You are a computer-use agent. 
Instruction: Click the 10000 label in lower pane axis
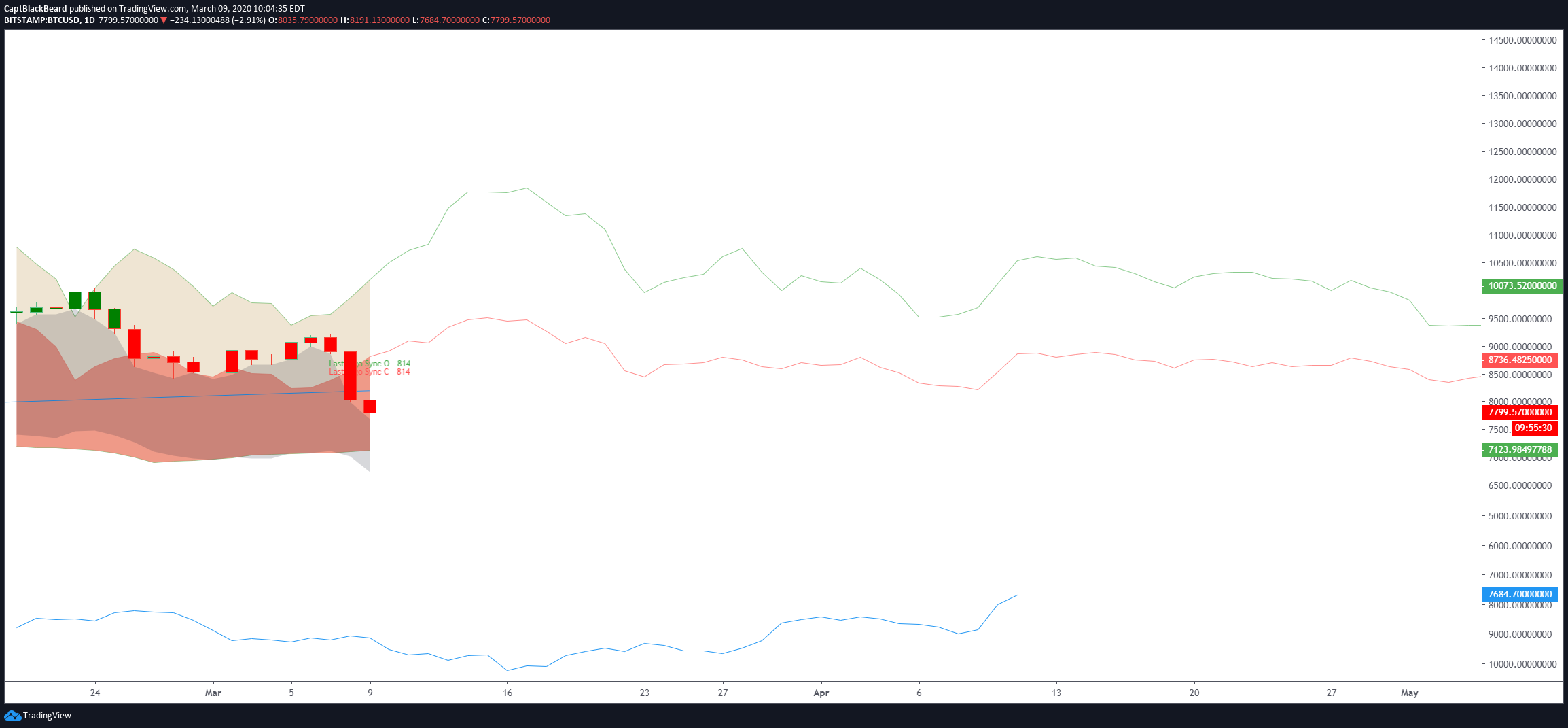click(x=1522, y=664)
